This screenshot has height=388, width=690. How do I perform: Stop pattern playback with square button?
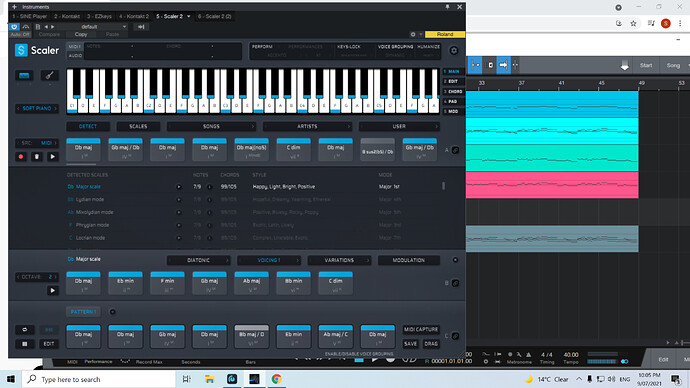tap(25, 344)
